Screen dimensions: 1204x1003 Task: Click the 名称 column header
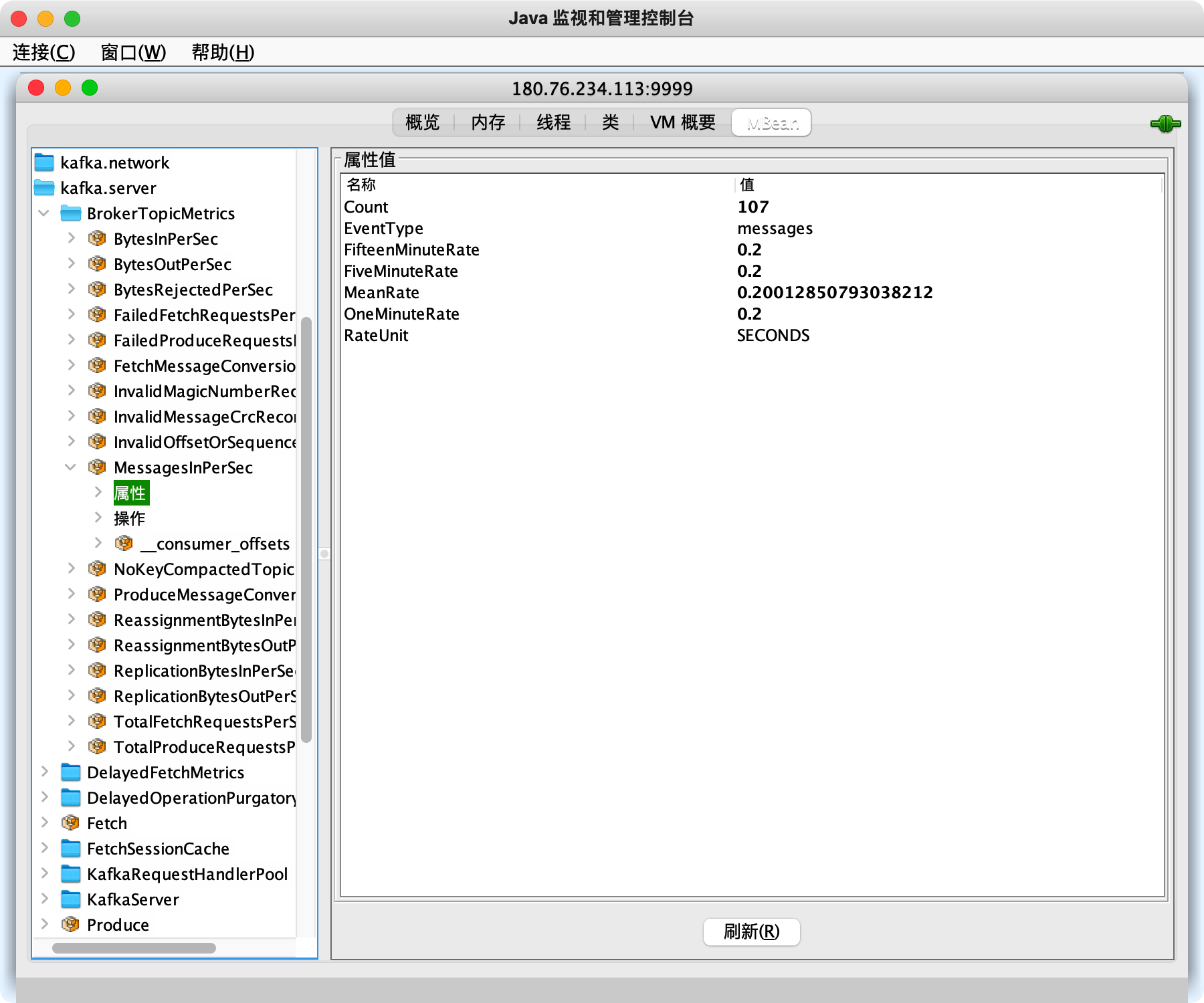point(538,185)
